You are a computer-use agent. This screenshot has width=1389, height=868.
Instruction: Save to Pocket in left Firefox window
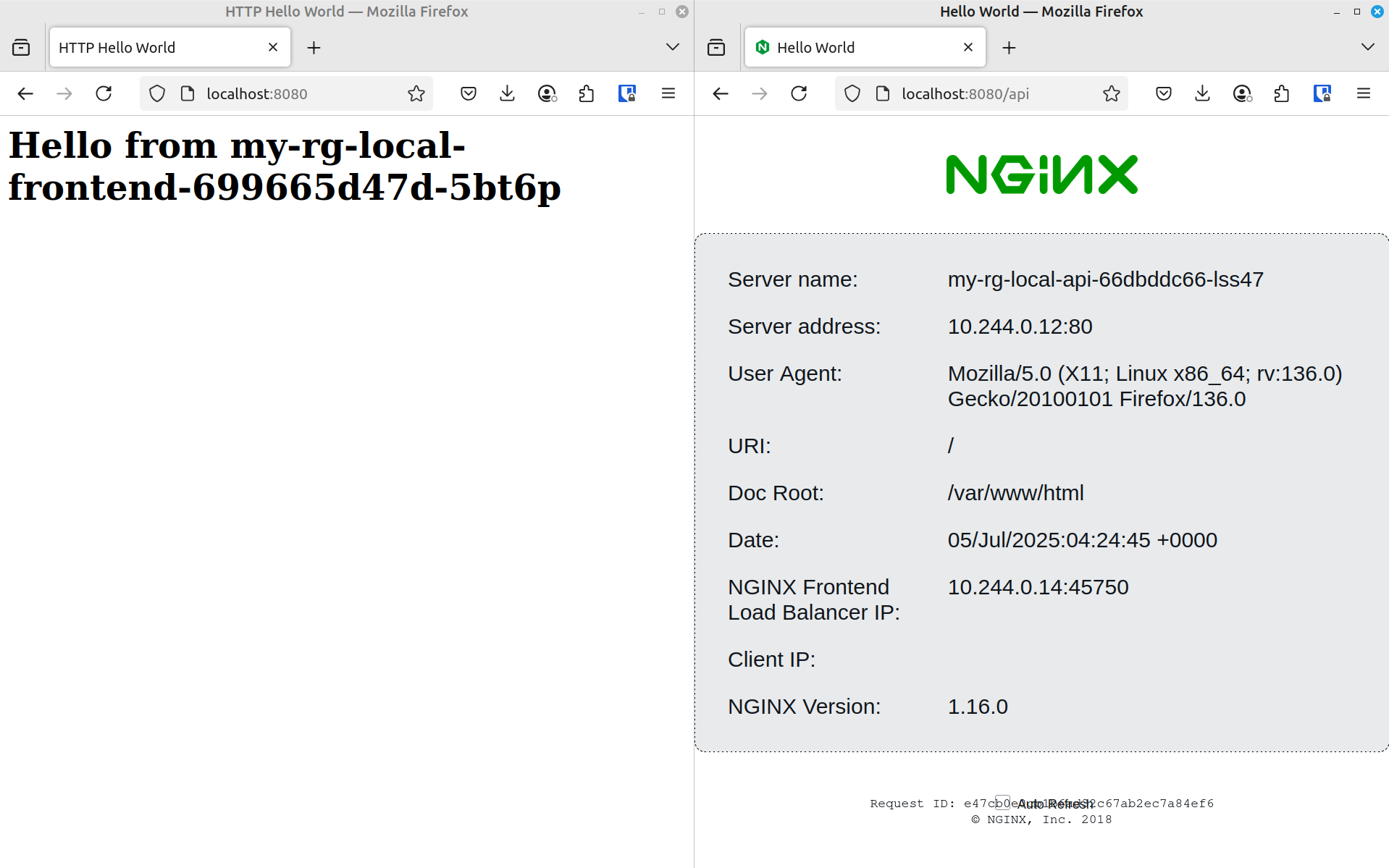469,93
